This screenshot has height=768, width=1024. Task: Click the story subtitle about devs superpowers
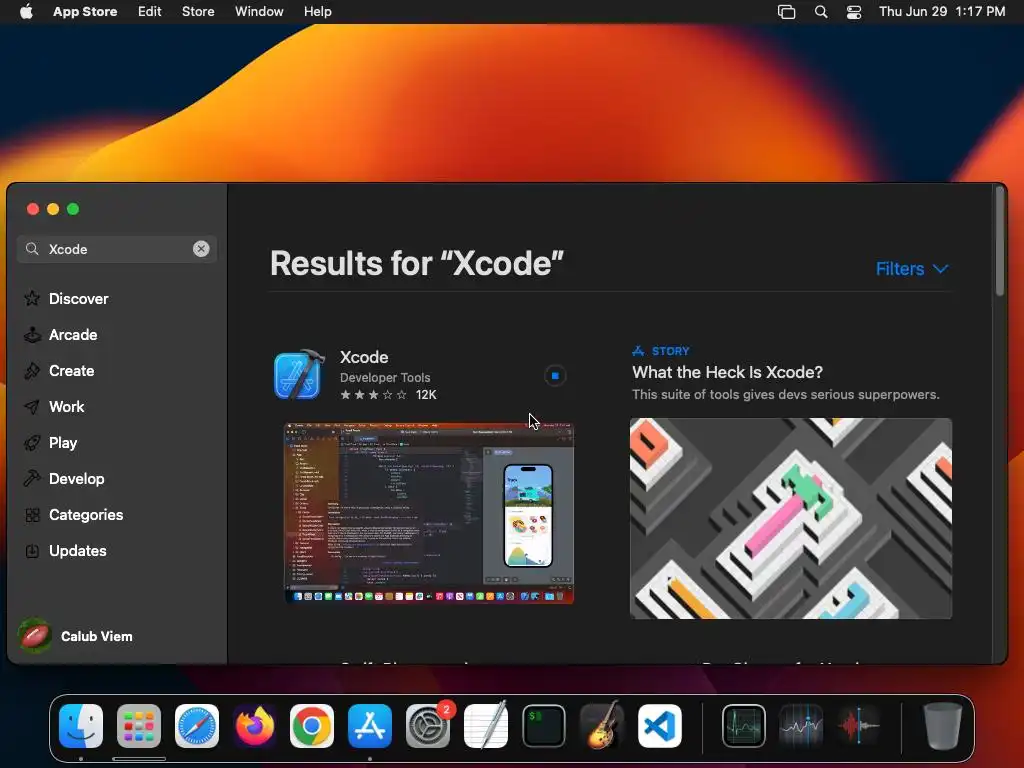point(786,394)
